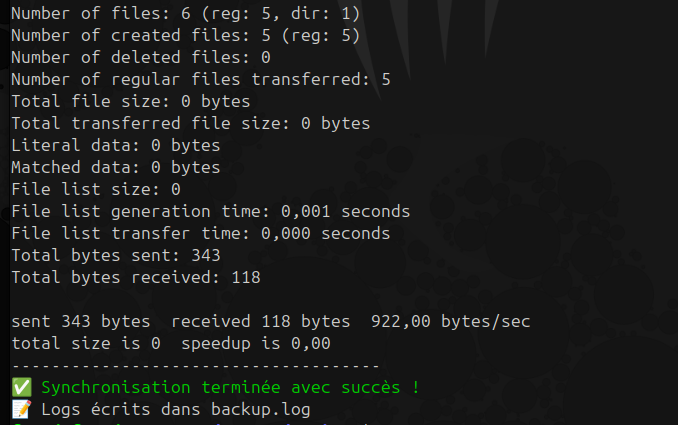Click the "Number of deleted files" line

click(x=140, y=57)
